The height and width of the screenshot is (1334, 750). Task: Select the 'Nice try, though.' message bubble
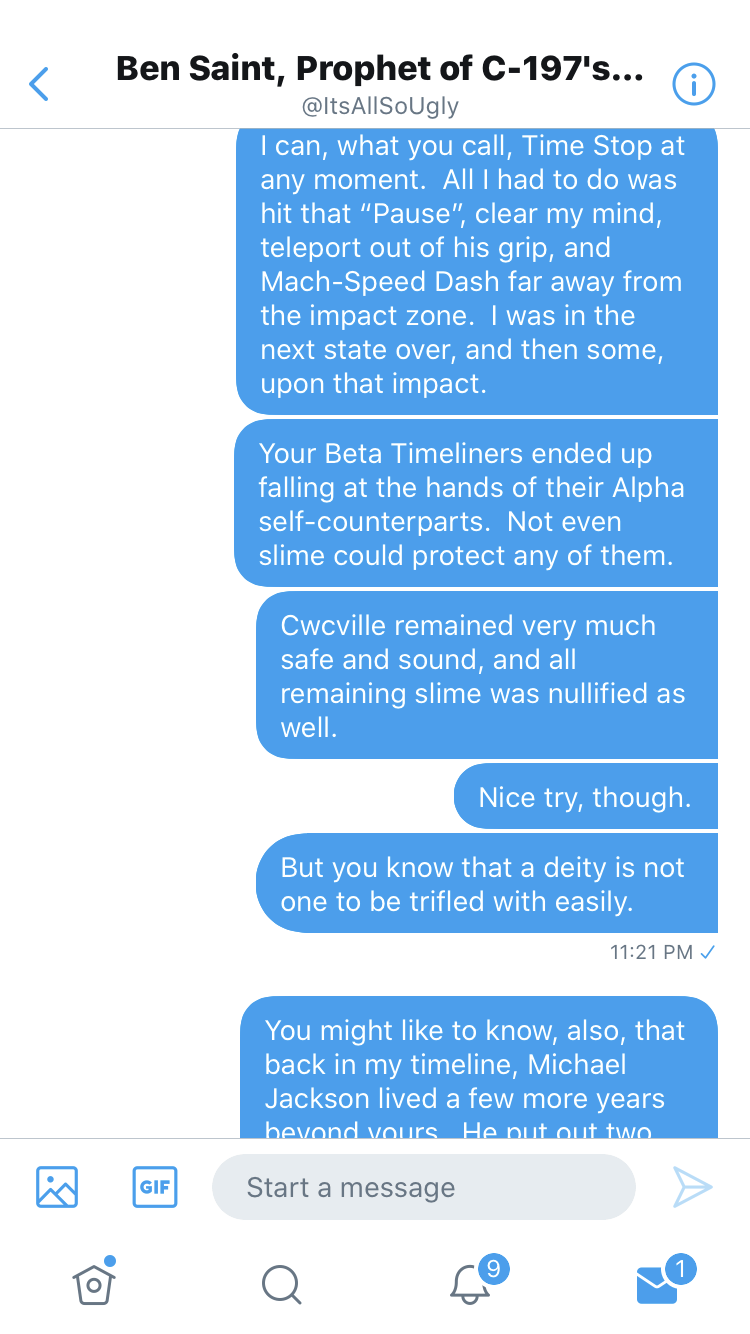pos(585,797)
